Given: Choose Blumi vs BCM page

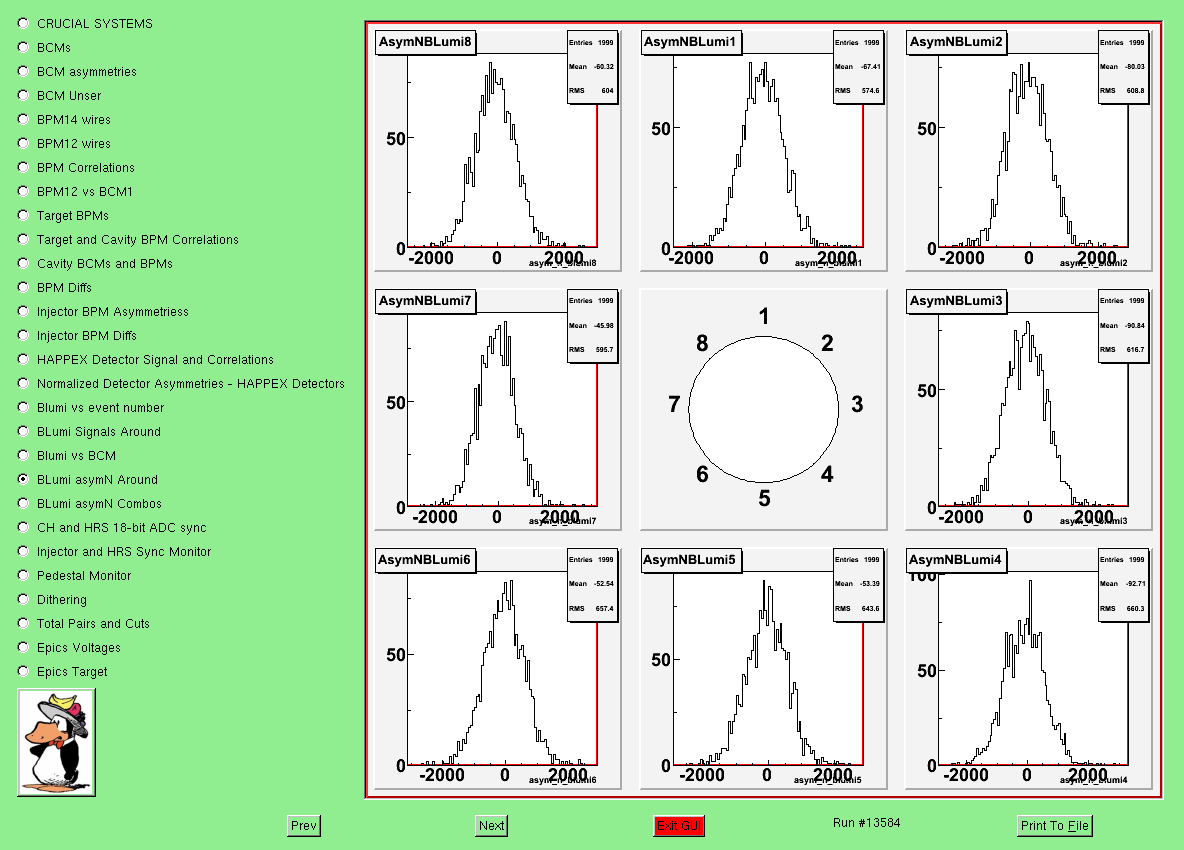Looking at the screenshot, I should point(23,456).
